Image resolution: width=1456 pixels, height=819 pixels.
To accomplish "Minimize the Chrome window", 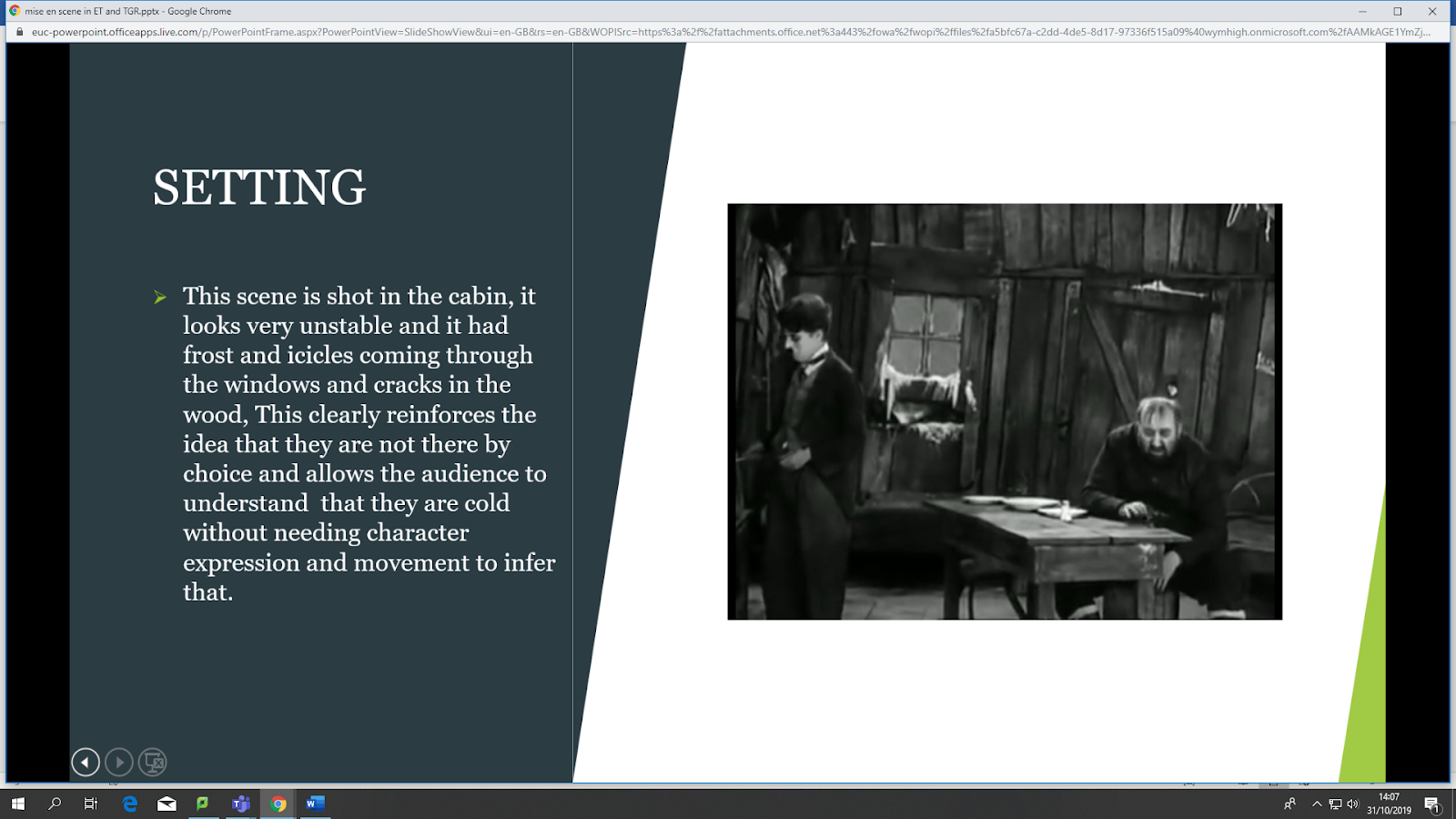I will click(x=1362, y=11).
